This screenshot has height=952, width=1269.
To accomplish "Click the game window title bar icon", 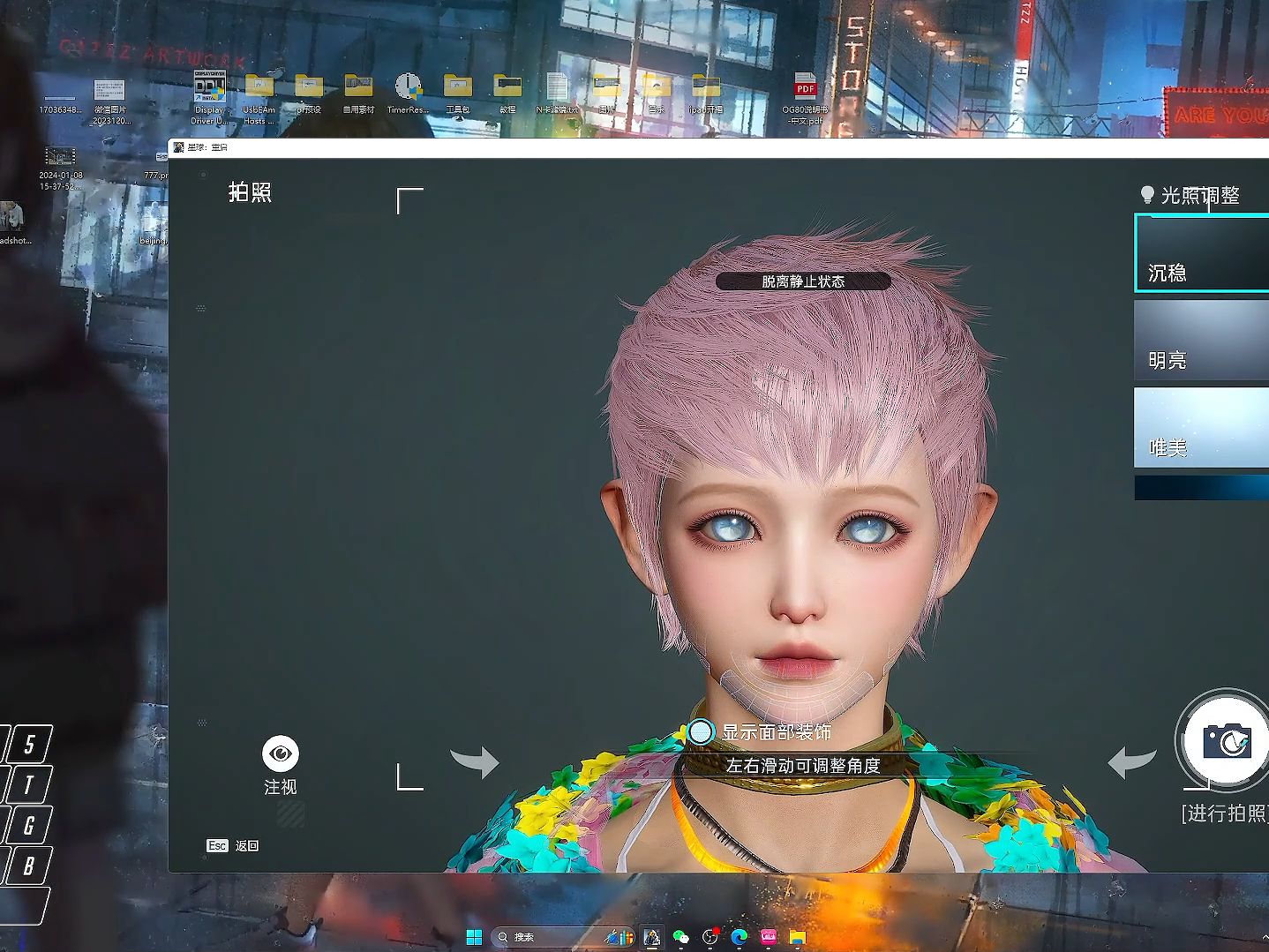I will (178, 147).
